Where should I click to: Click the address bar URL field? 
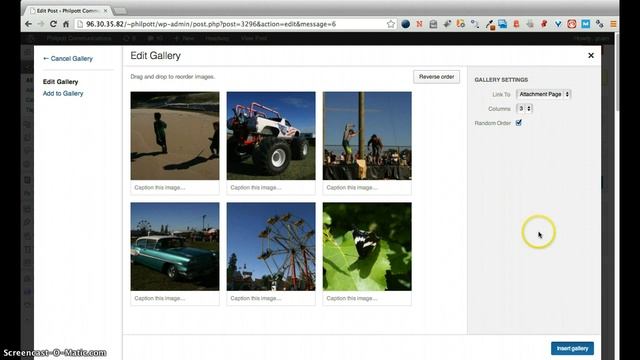(x=236, y=24)
